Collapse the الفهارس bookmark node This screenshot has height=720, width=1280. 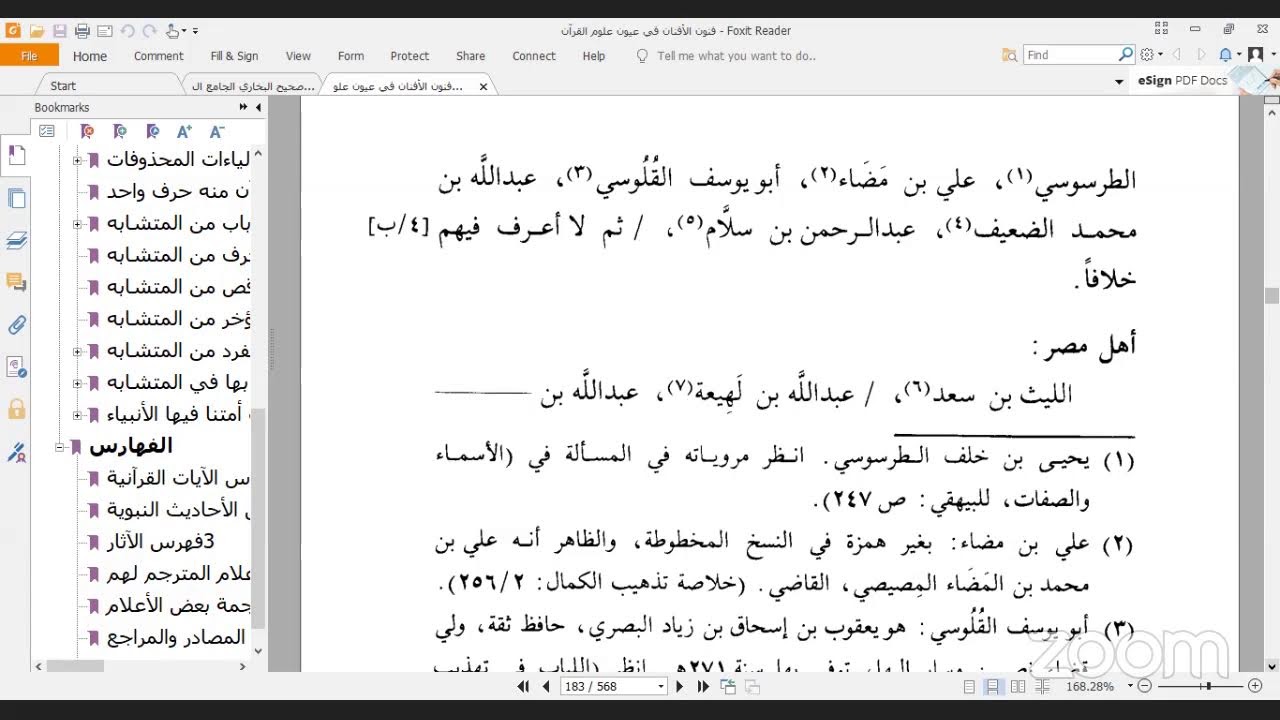click(x=61, y=447)
